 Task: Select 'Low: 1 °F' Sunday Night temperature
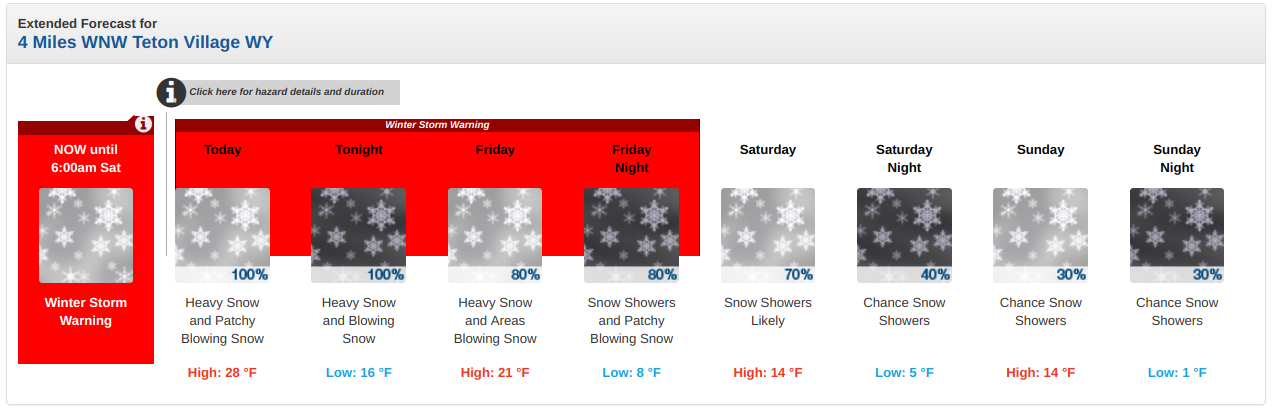(x=1177, y=373)
